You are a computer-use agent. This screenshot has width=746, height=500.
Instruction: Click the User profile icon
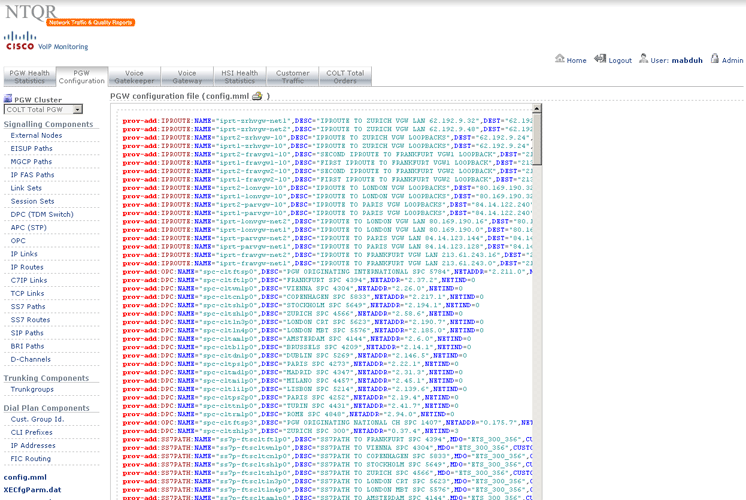click(645, 60)
